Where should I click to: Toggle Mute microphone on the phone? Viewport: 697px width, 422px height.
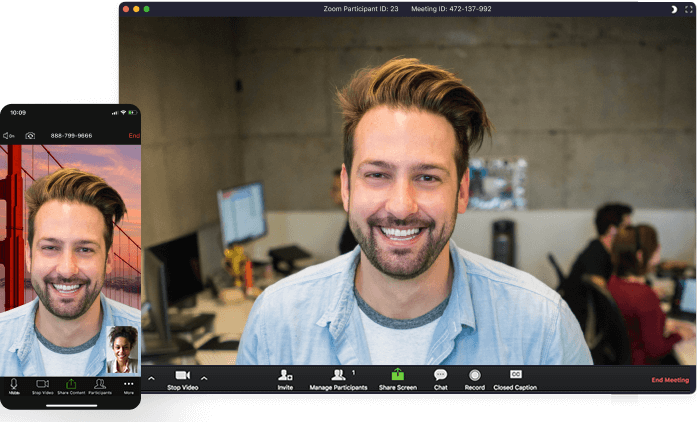(x=14, y=386)
